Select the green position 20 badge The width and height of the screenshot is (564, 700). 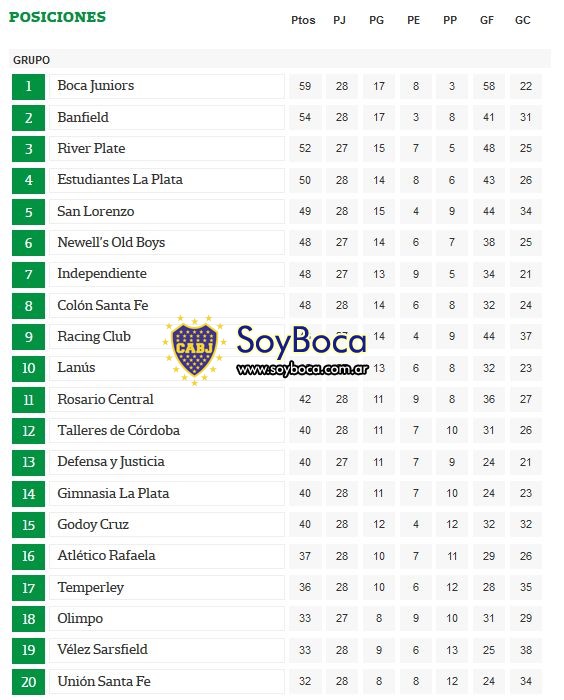pyautogui.click(x=28, y=682)
